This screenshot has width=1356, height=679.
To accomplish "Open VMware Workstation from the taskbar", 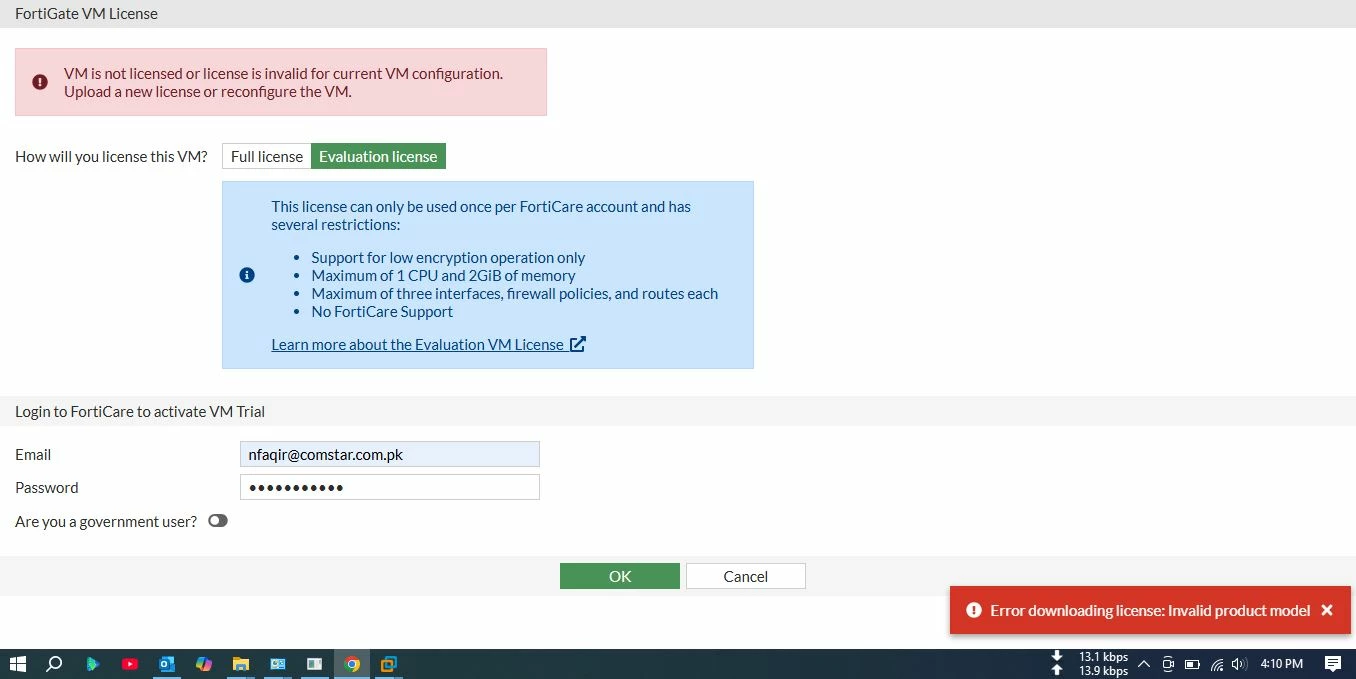I will (388, 663).
